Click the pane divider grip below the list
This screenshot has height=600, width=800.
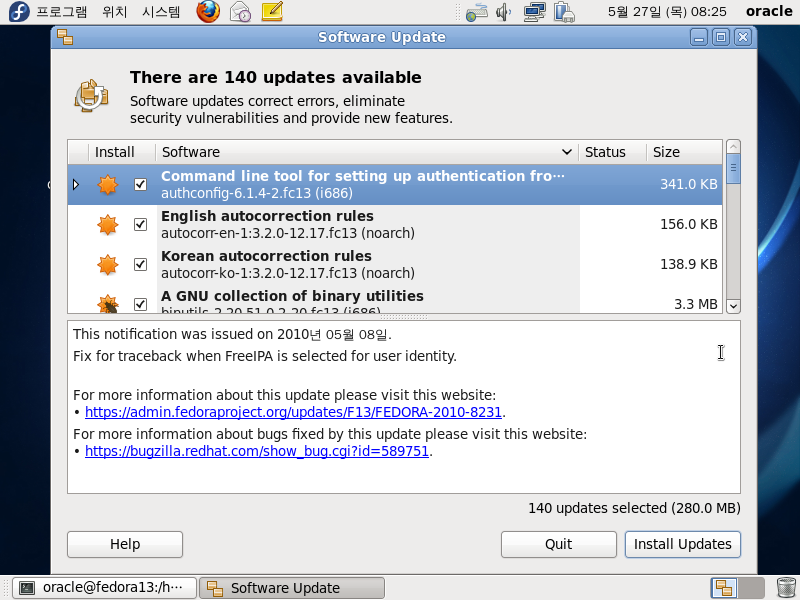[404, 317]
